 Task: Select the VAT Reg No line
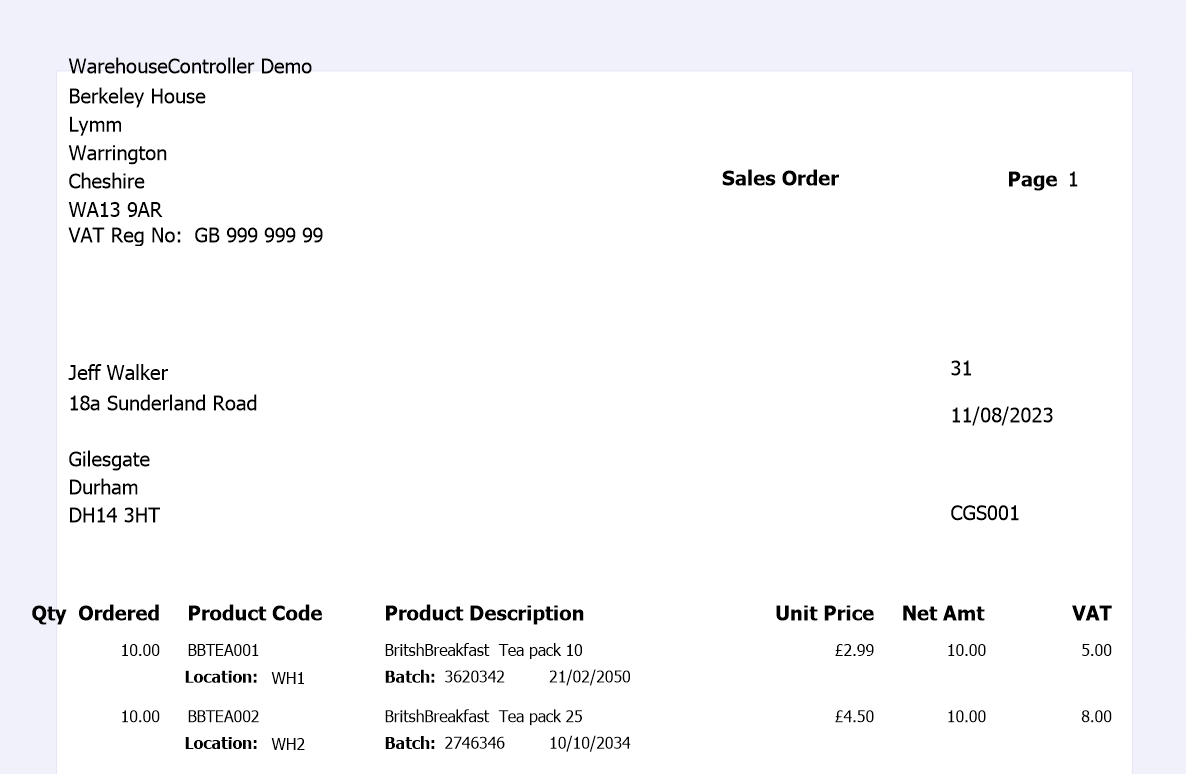(195, 236)
